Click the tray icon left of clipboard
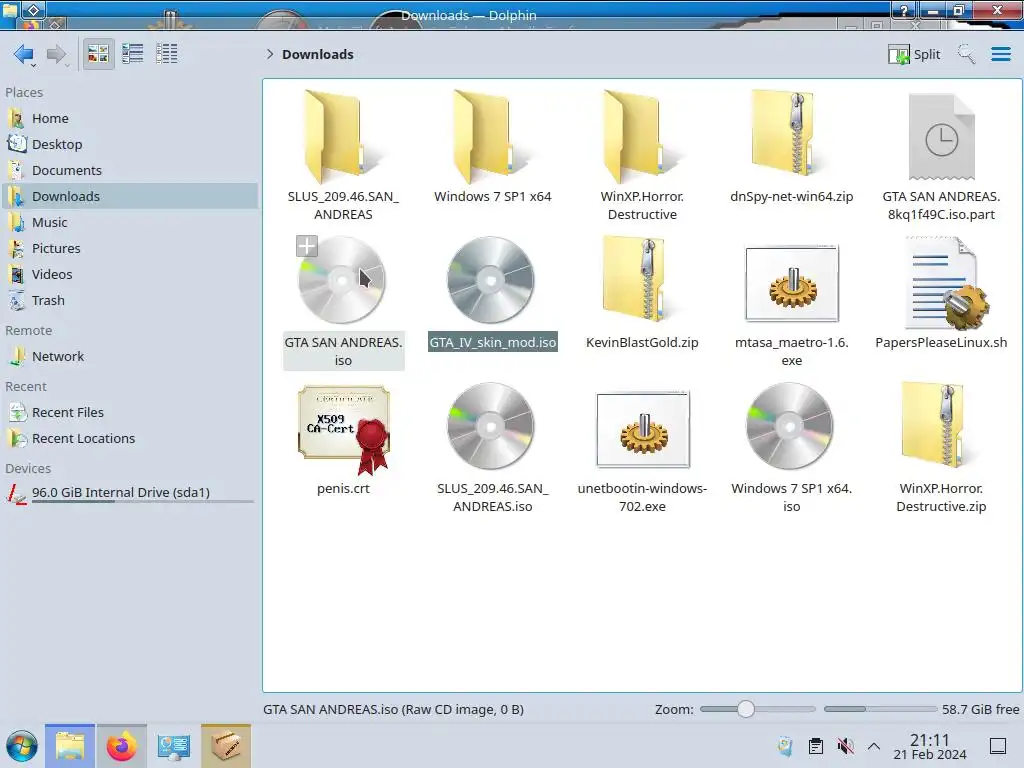Viewport: 1024px width, 768px height. [x=786, y=746]
